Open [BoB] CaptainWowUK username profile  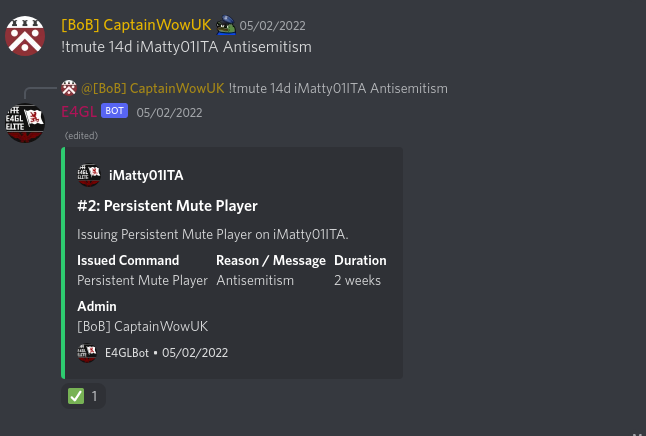pyautogui.click(x=136, y=25)
